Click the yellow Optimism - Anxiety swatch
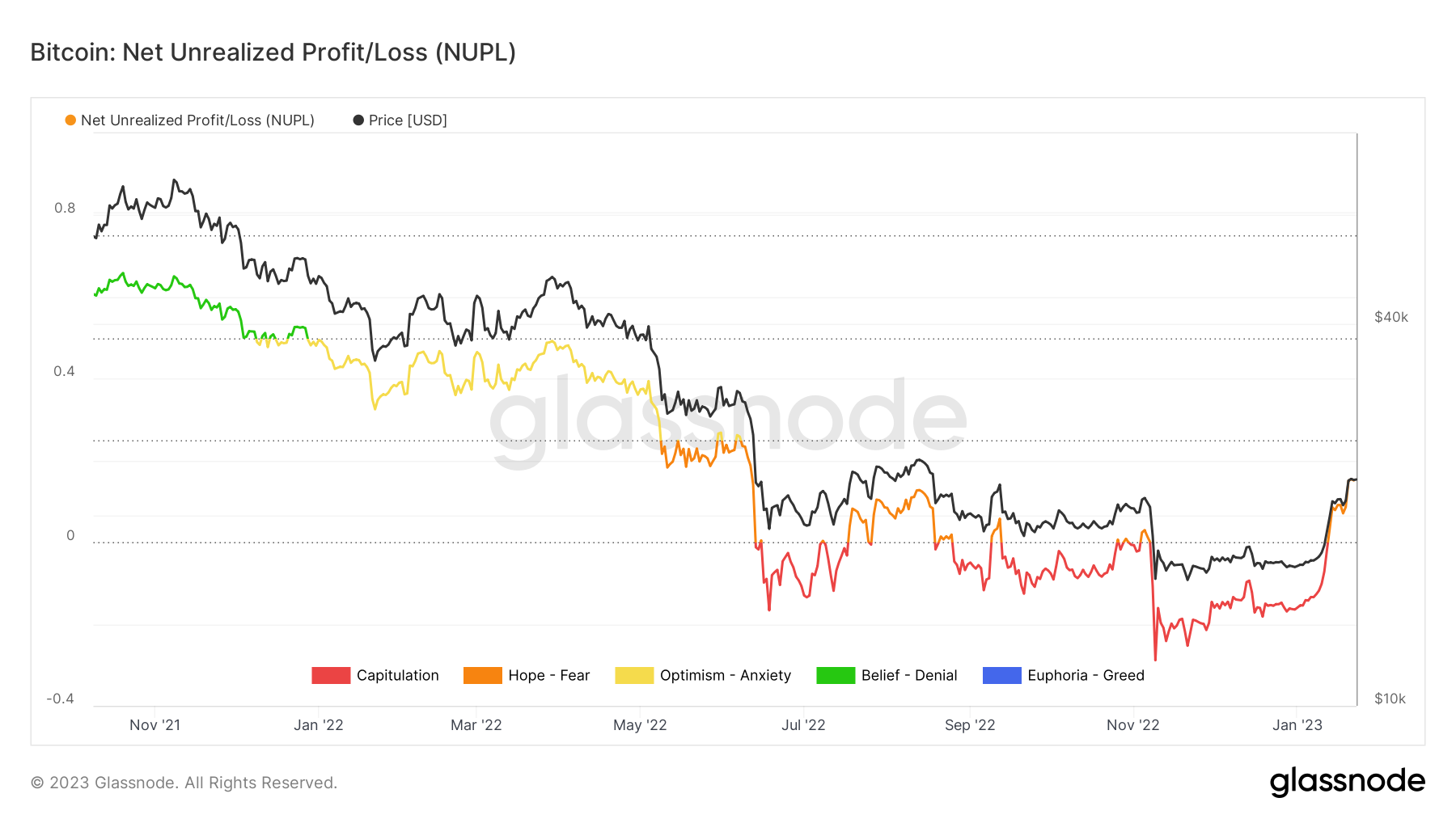The height and width of the screenshot is (819, 1456). pos(634,676)
